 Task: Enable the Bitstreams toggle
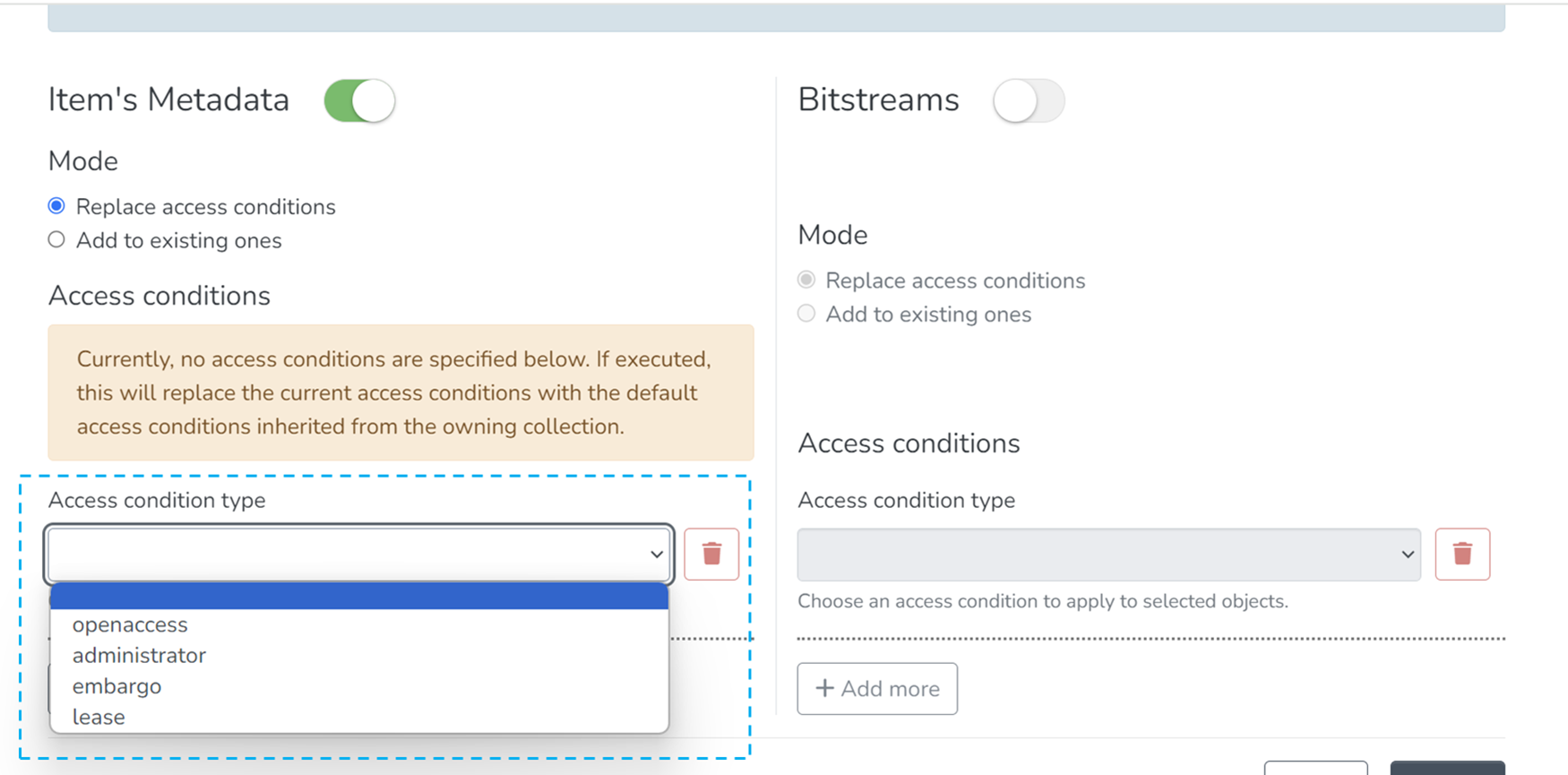click(1028, 101)
